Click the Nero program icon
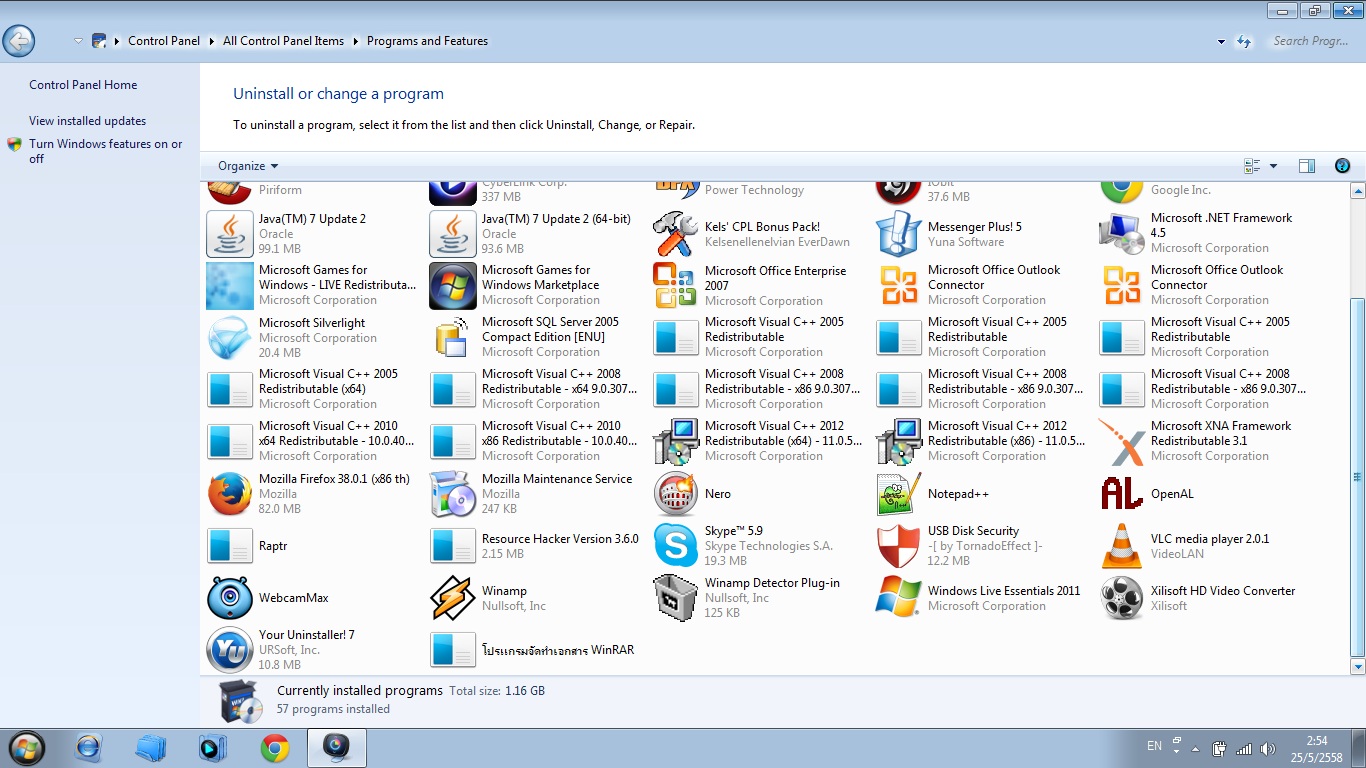This screenshot has height=768, width=1366. 676,494
